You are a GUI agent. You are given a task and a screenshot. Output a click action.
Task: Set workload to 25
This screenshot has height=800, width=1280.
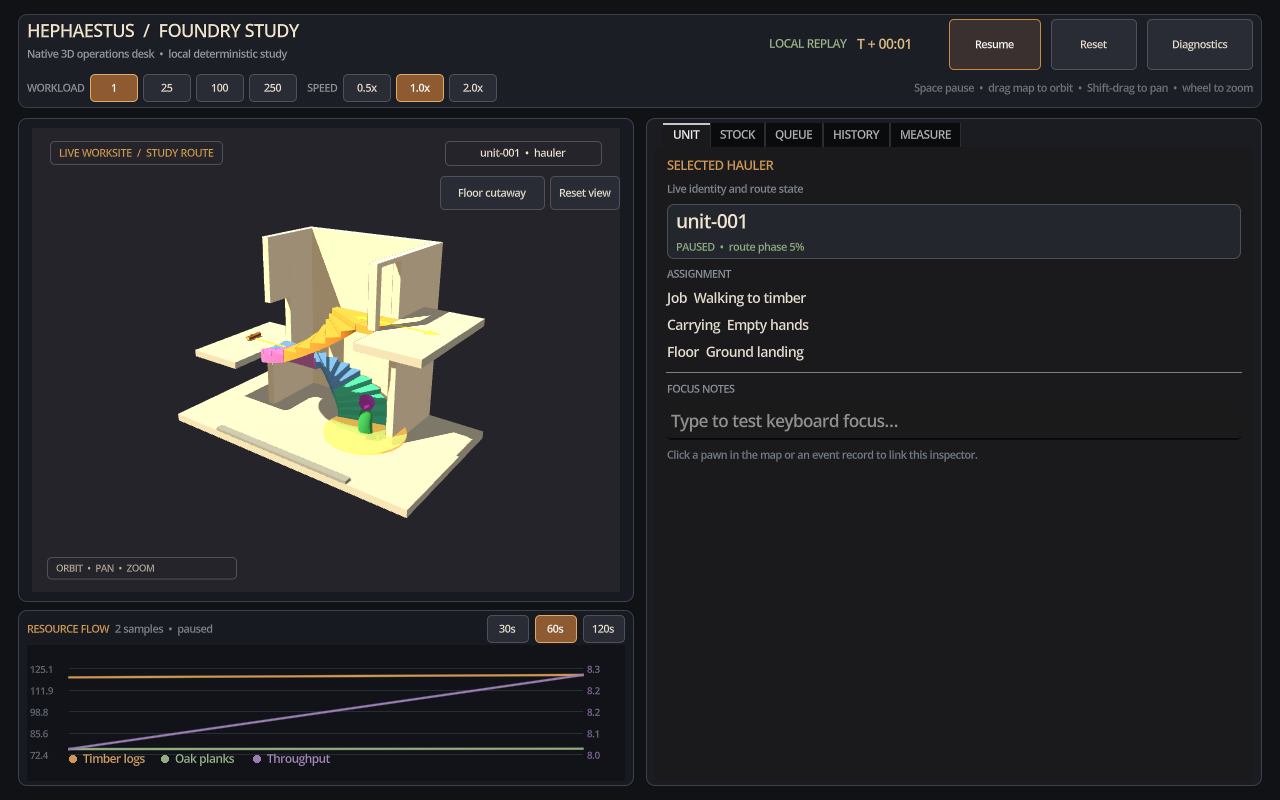point(167,88)
